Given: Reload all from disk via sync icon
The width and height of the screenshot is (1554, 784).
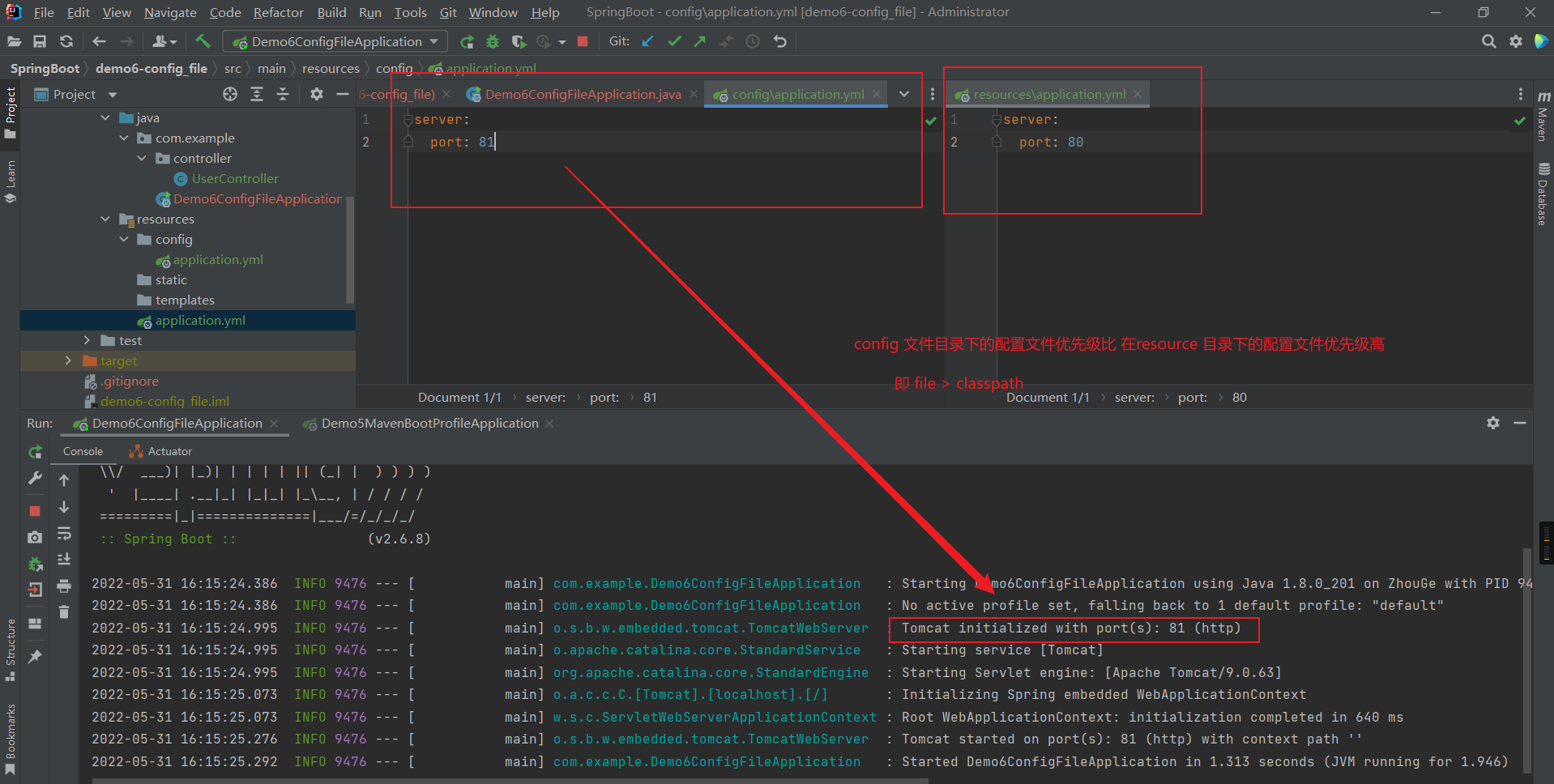Looking at the screenshot, I should click(x=66, y=41).
